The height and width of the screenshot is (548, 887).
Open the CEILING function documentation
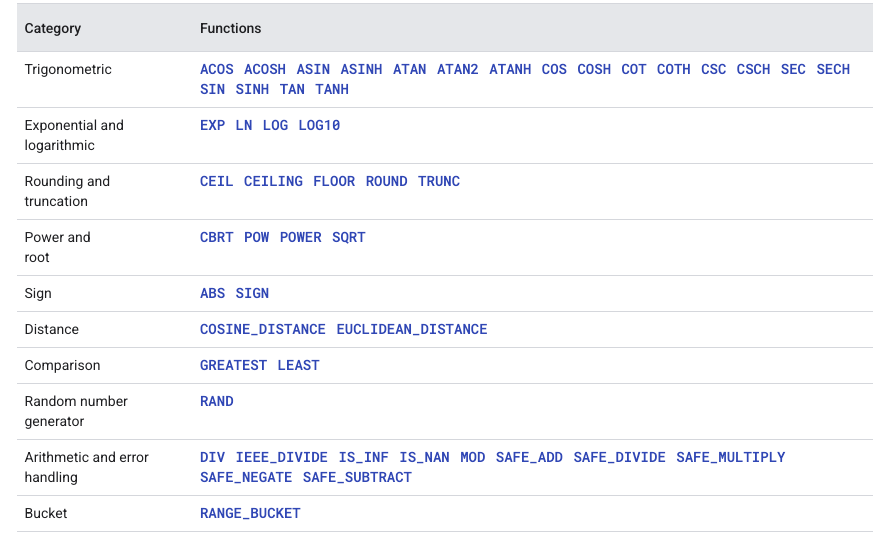pyautogui.click(x=273, y=182)
